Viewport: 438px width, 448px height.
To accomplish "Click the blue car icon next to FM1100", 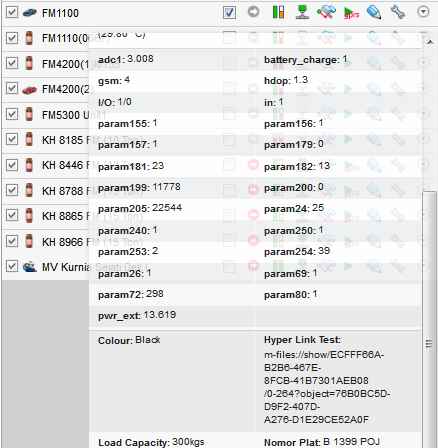I will tap(29, 13).
